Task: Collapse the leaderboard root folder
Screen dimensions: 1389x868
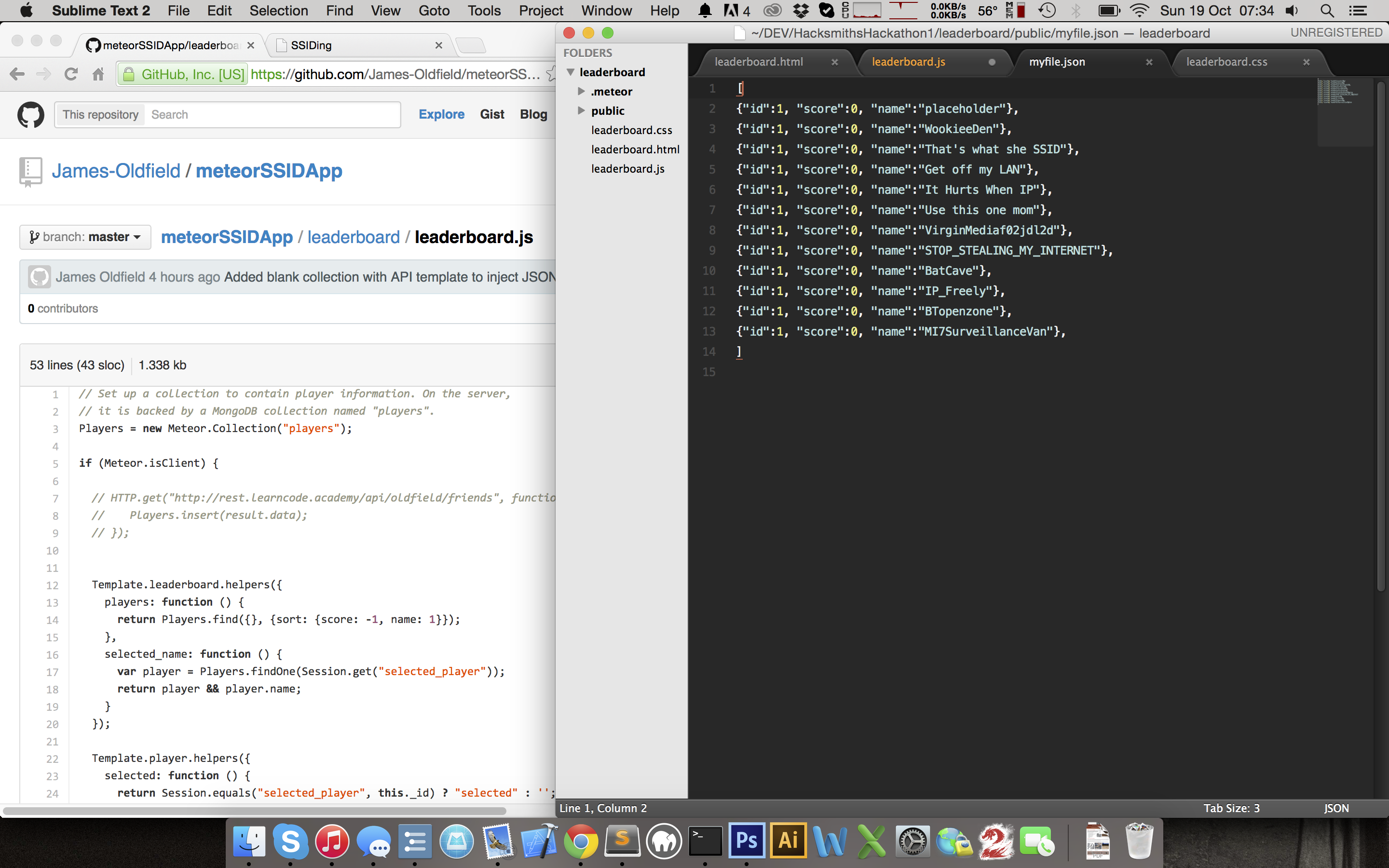Action: click(571, 72)
